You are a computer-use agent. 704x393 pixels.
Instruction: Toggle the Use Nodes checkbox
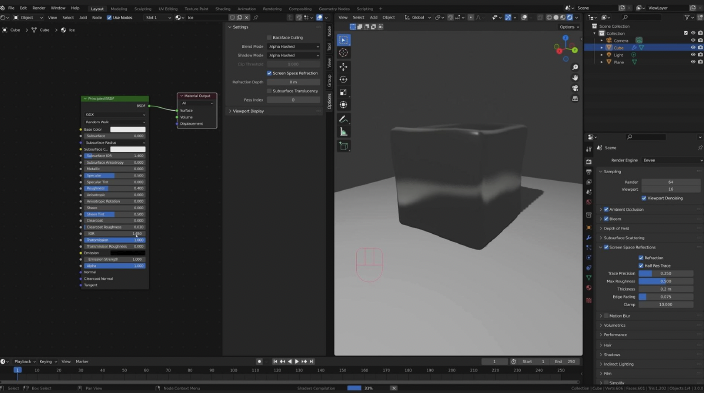(109, 18)
